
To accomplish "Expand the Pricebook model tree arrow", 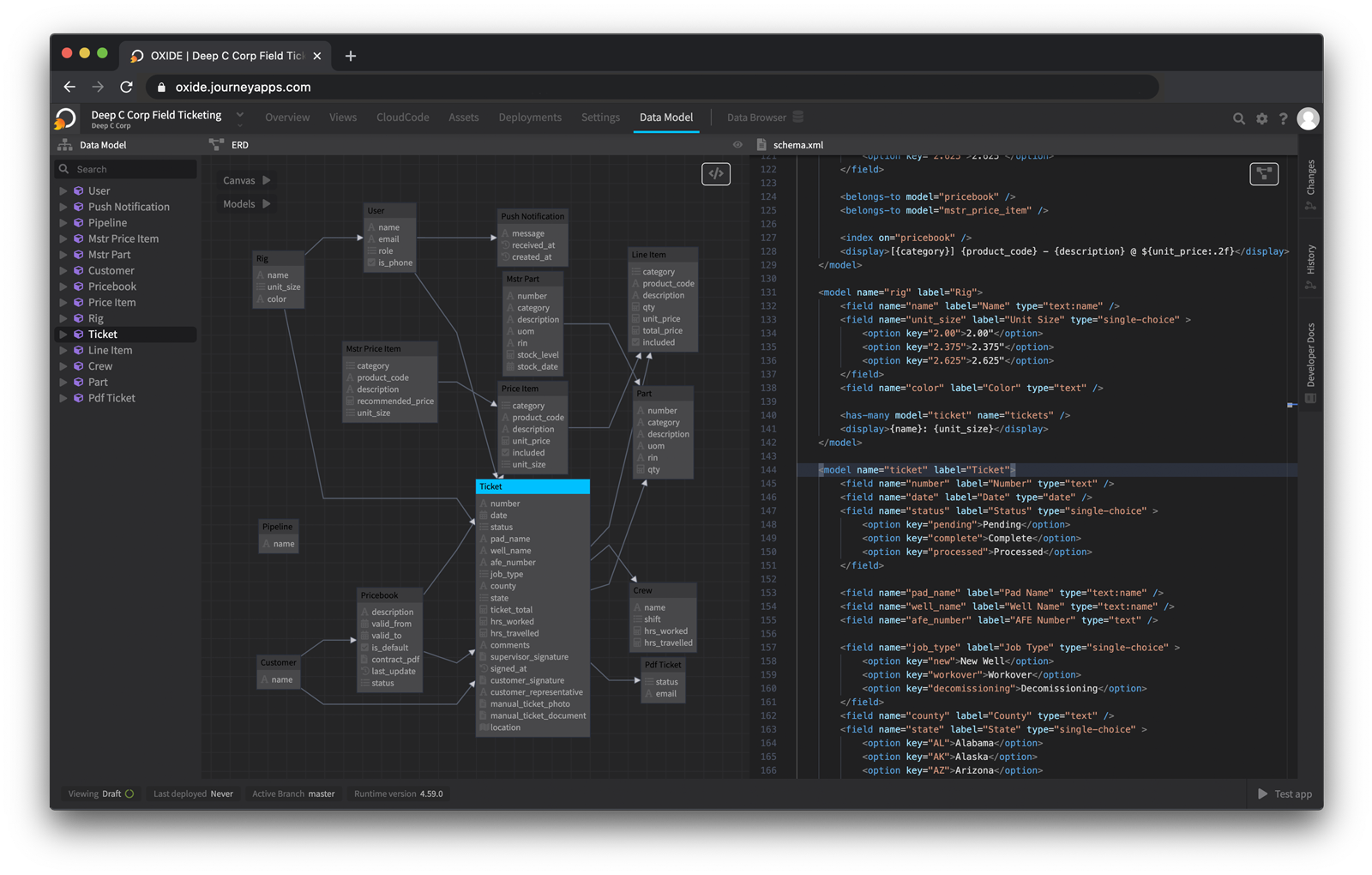I will pyautogui.click(x=63, y=287).
